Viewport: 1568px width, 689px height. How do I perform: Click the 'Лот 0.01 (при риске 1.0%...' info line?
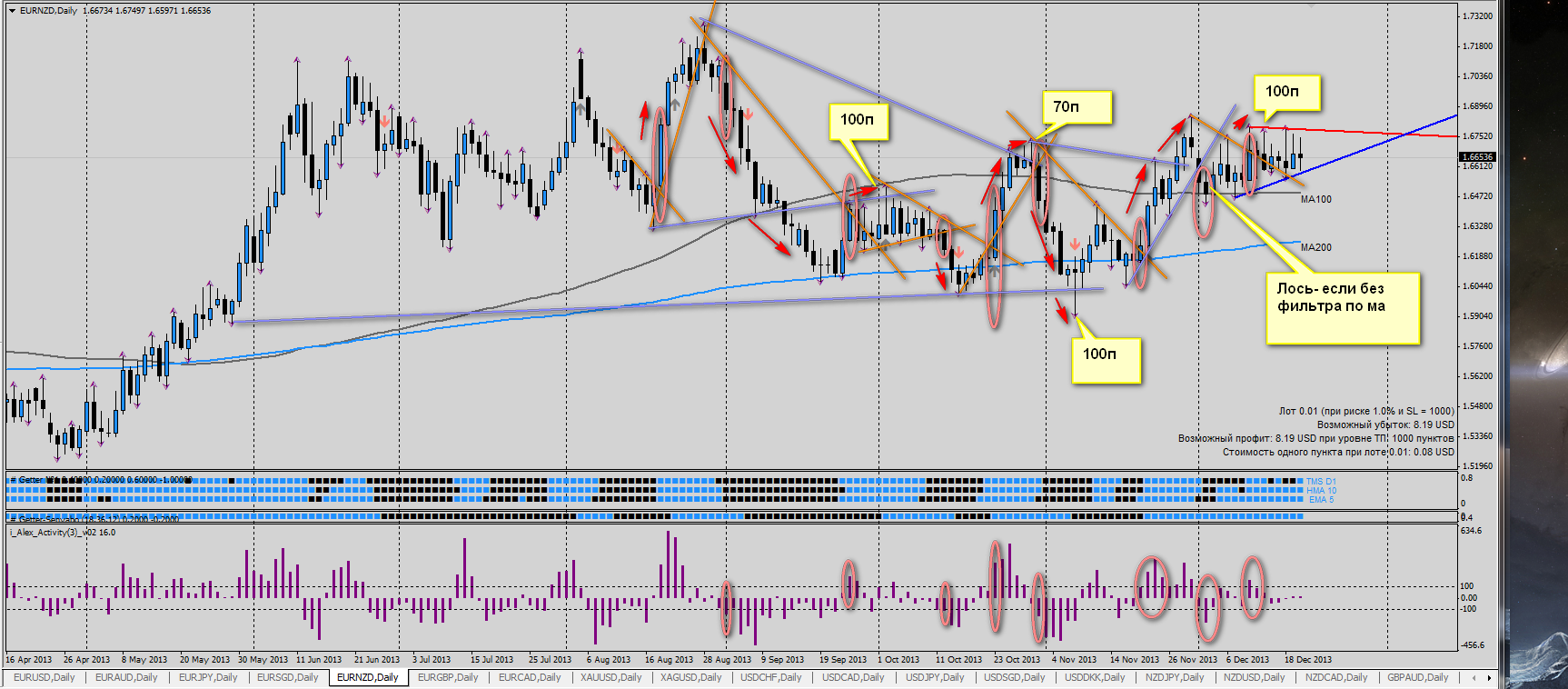pos(1366,411)
